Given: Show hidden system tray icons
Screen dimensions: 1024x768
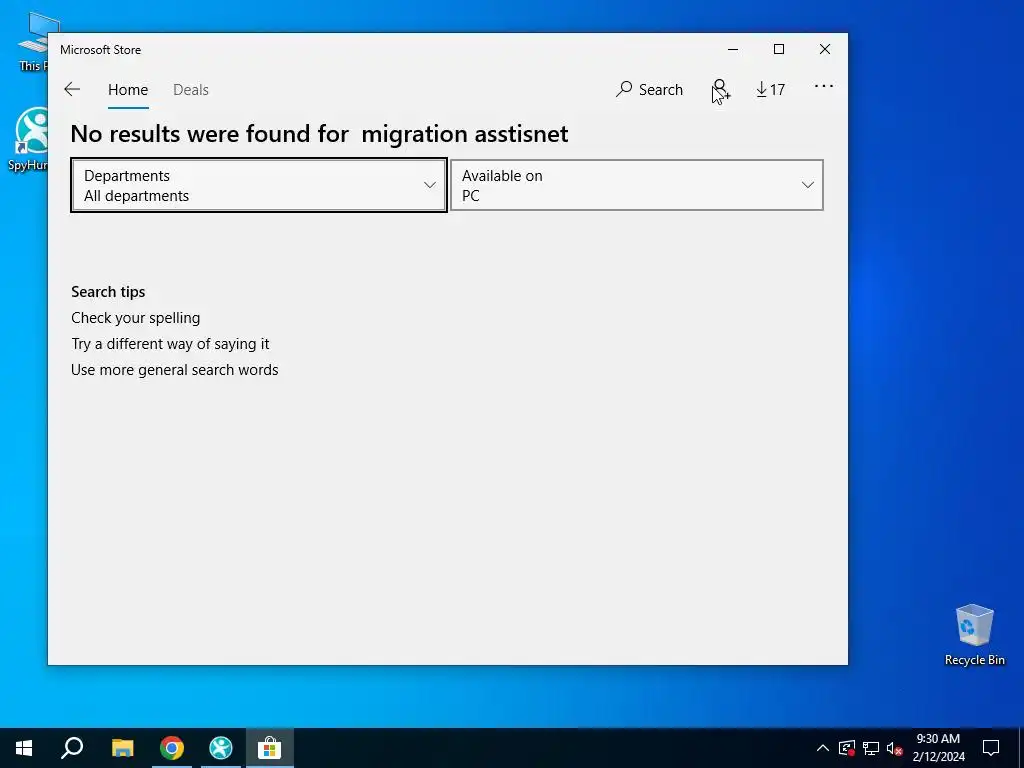Looking at the screenshot, I should pos(823,748).
